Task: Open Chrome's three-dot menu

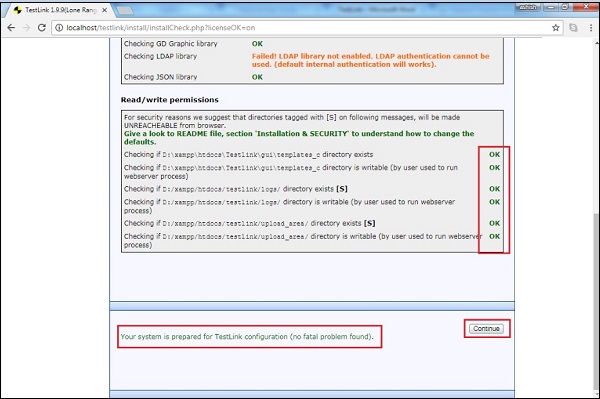Action: coord(591,28)
